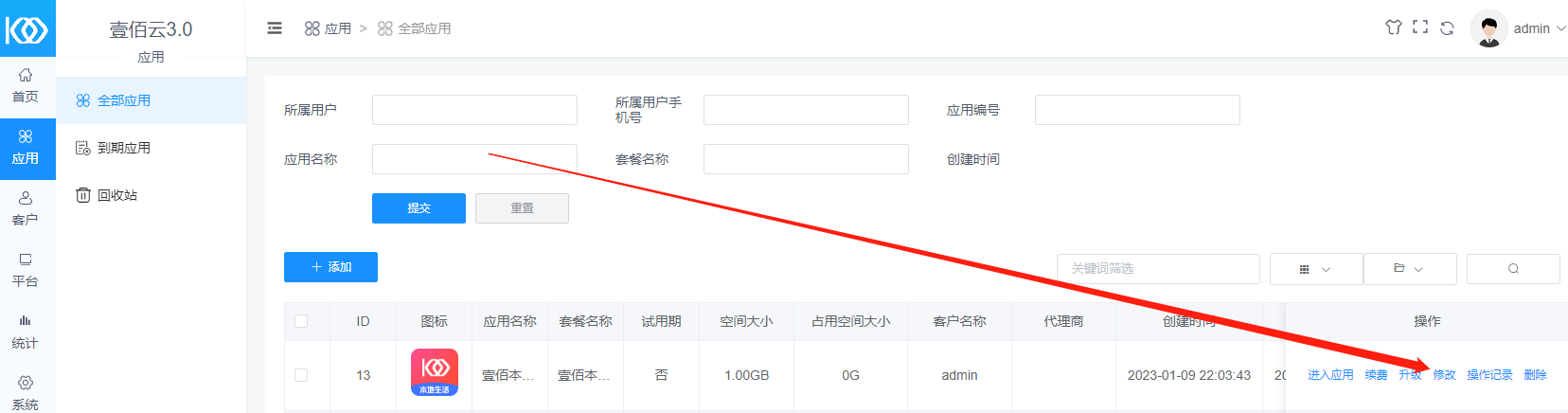The height and width of the screenshot is (413, 1568).
Task: Focus the 关键词筛选 keyword filter field
Action: pos(1158,269)
